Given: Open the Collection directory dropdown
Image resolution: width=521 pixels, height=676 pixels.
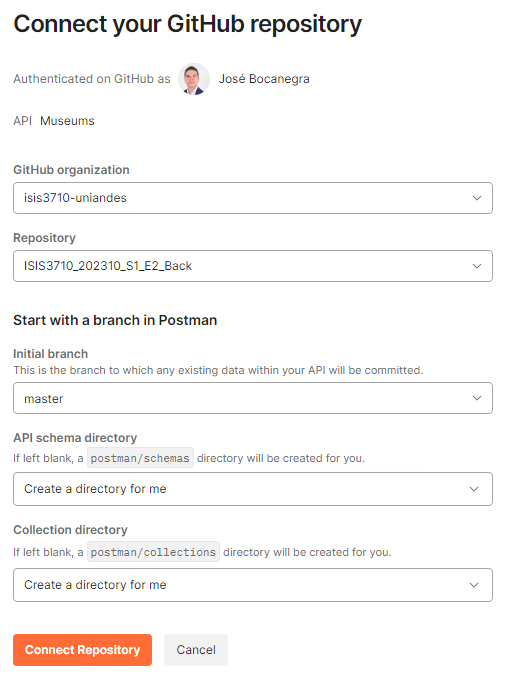Looking at the screenshot, I should click(x=253, y=585).
